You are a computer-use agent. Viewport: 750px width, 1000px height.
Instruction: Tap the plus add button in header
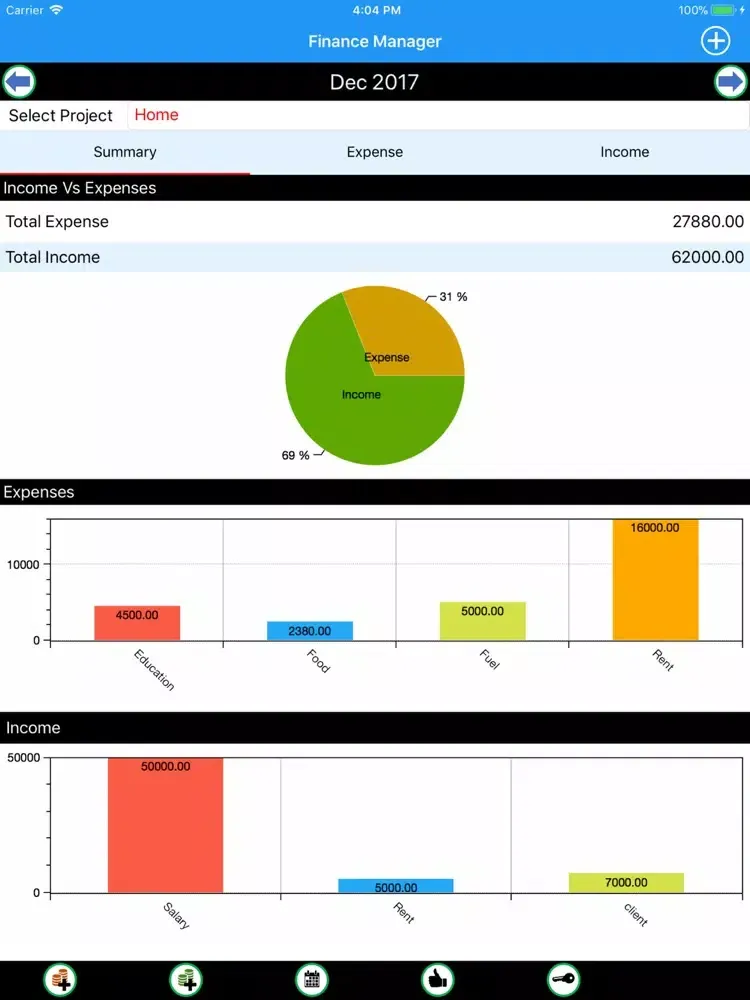[x=715, y=41]
